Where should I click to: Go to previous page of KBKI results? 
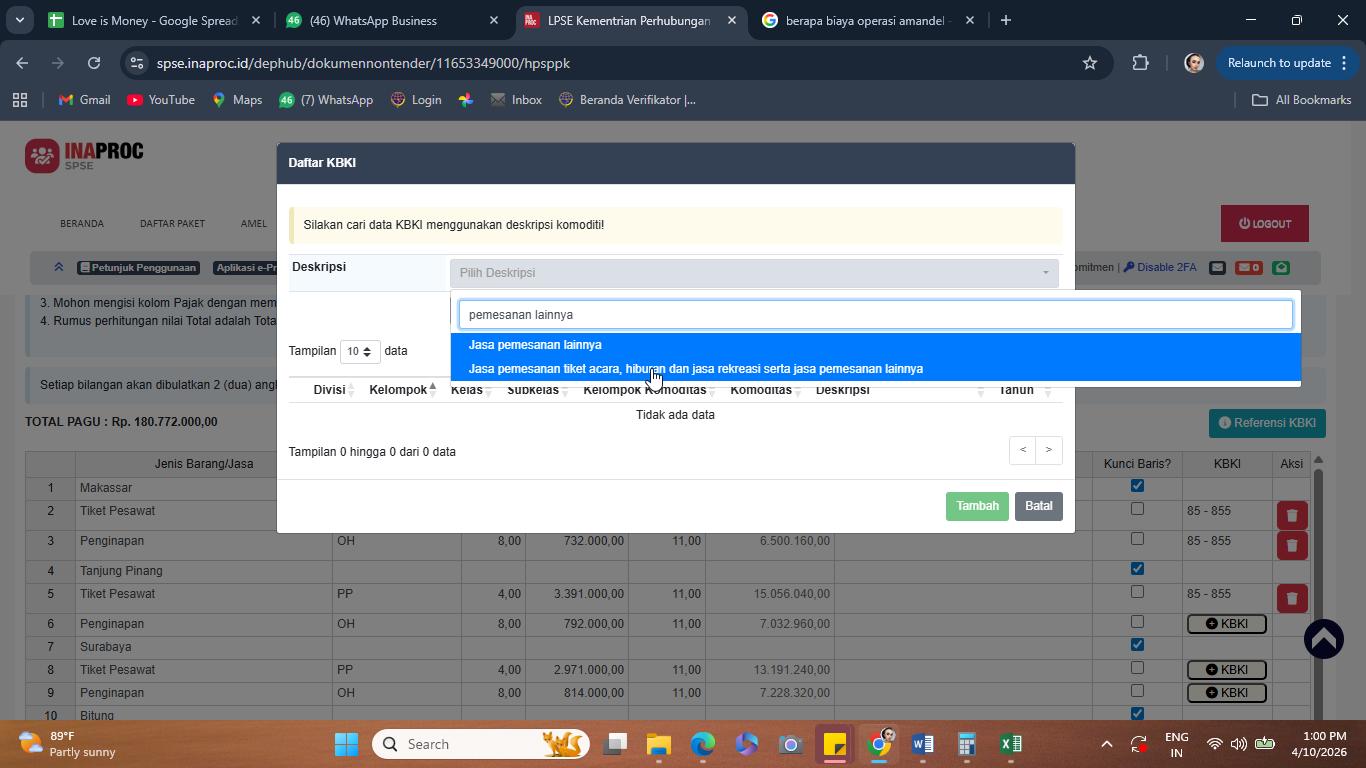pos(1022,450)
